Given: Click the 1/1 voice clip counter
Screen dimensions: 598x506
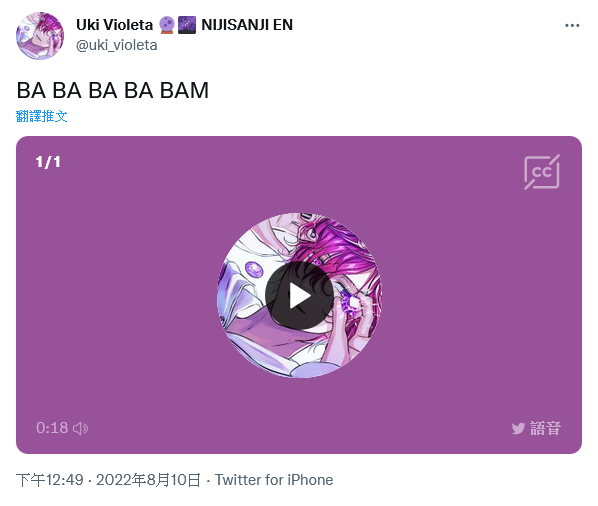Looking at the screenshot, I should (48, 162).
